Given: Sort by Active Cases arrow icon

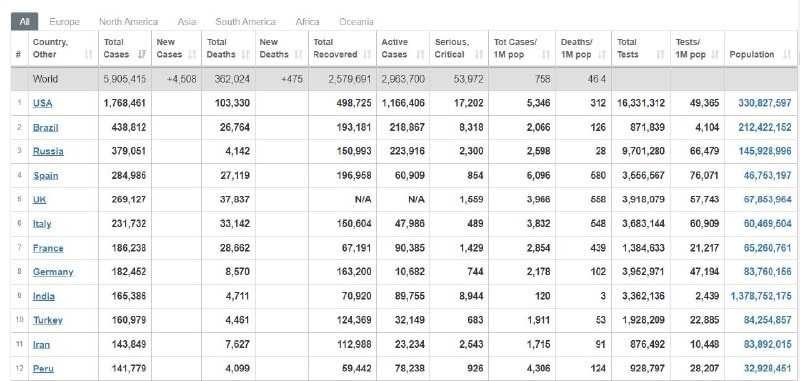Looking at the screenshot, I should 420,55.
